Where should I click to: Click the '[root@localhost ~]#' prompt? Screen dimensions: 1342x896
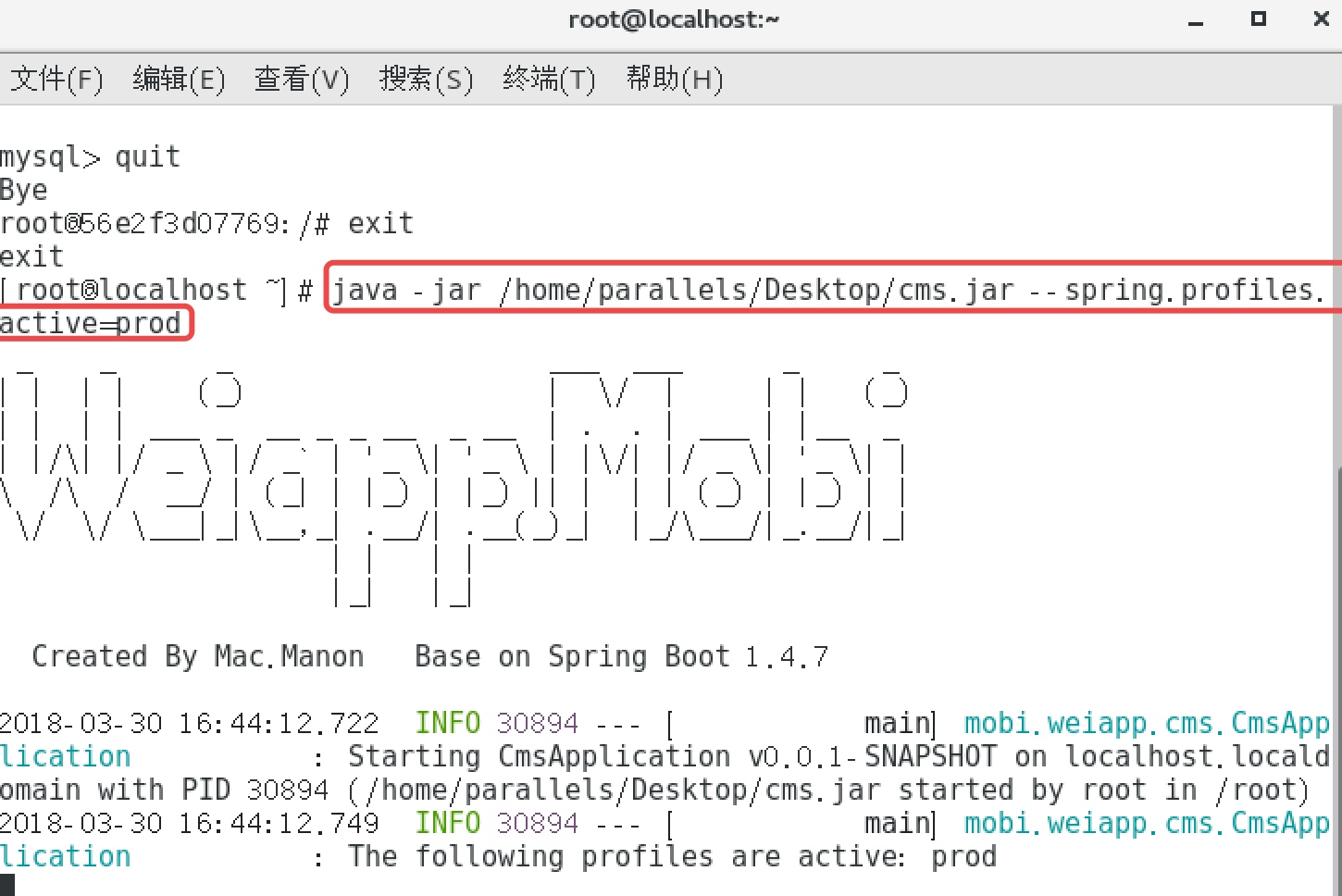coord(157,291)
